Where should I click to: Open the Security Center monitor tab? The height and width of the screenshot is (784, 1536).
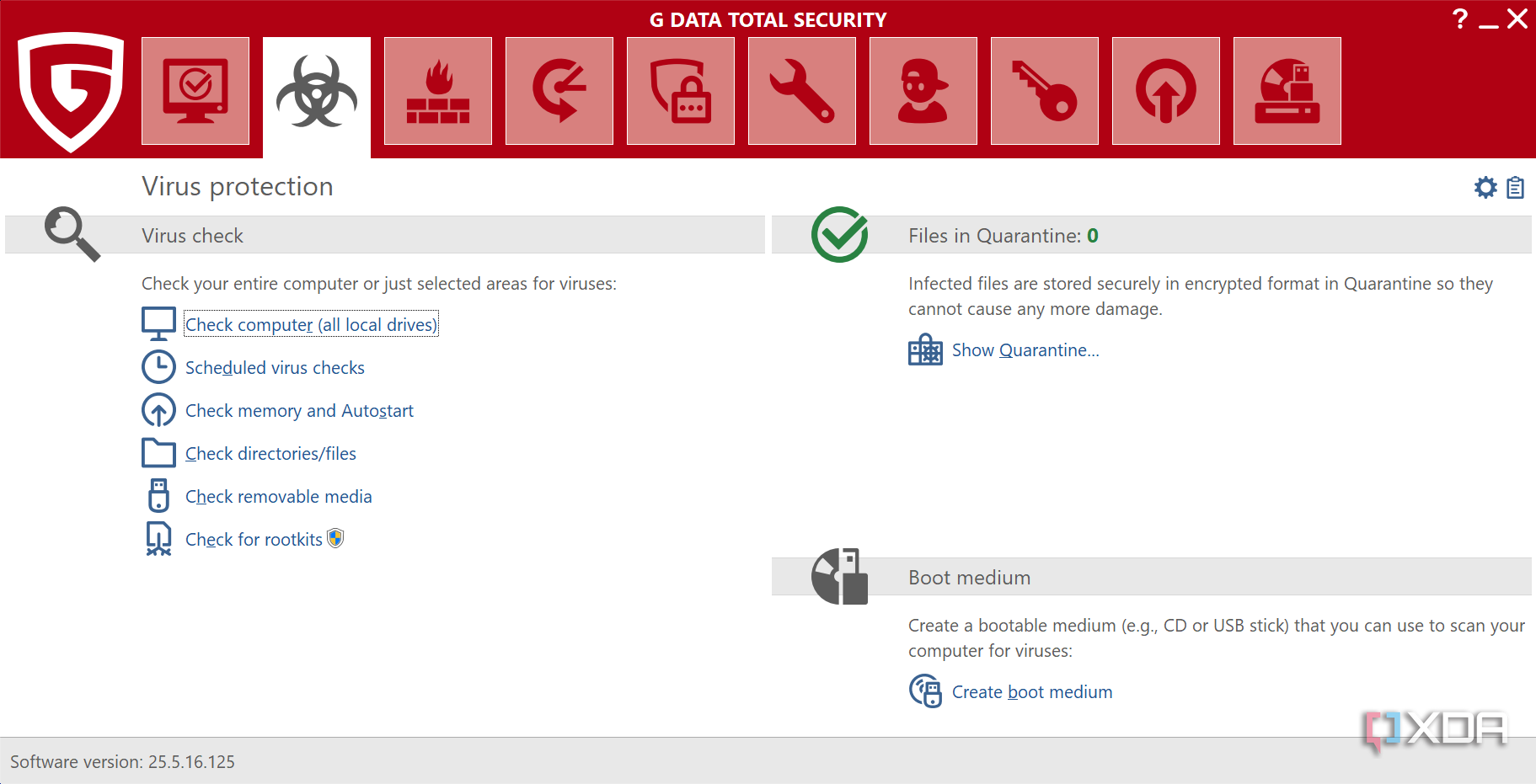click(x=195, y=91)
